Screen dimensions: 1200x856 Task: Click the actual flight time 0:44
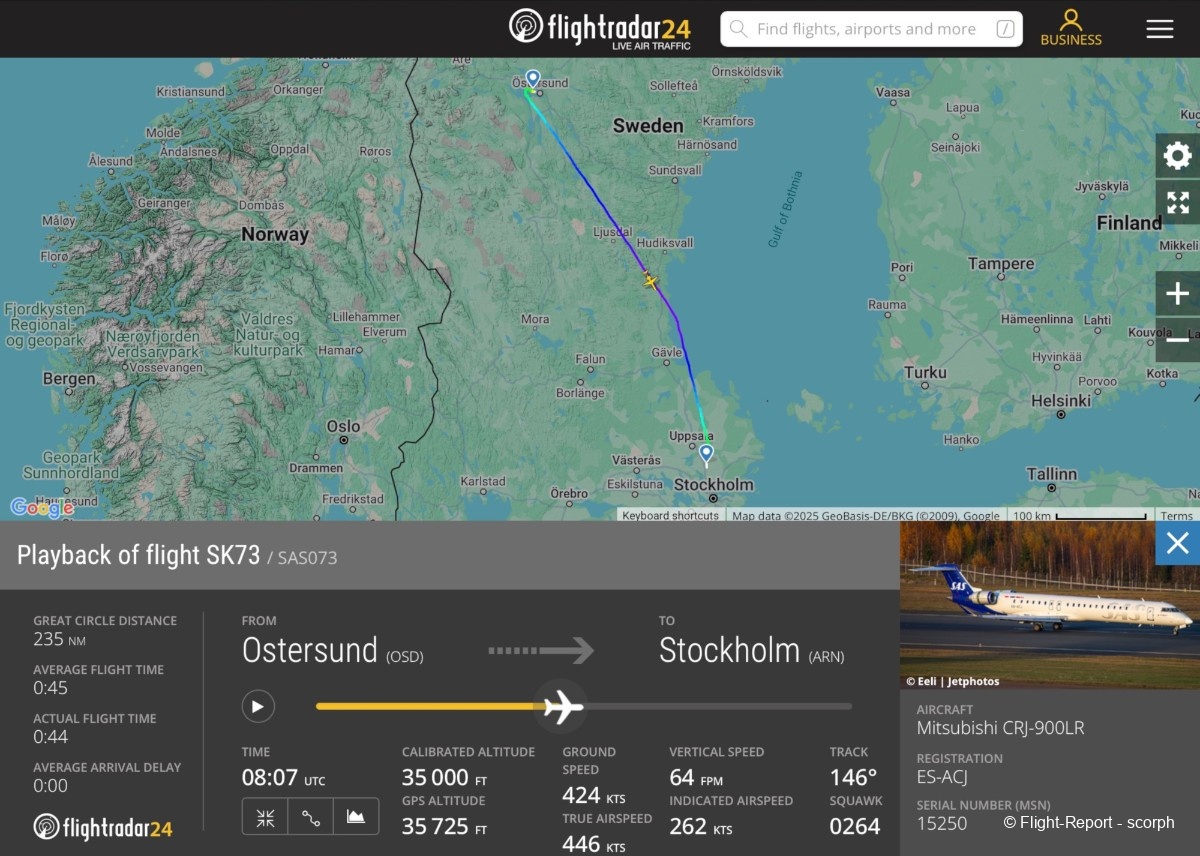[x=51, y=737]
